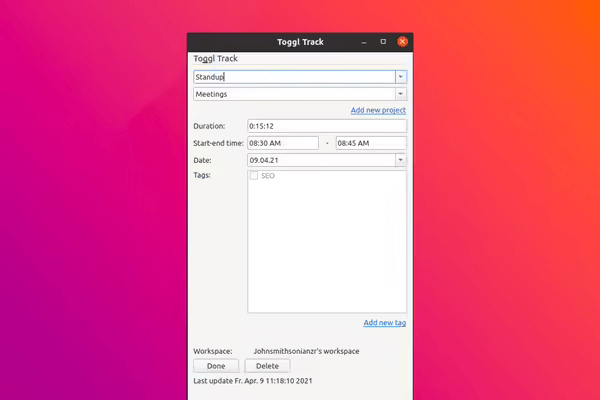Viewport: 600px width, 401px height.
Task: Click the Duration field showing 0:15:12
Action: pos(327,126)
